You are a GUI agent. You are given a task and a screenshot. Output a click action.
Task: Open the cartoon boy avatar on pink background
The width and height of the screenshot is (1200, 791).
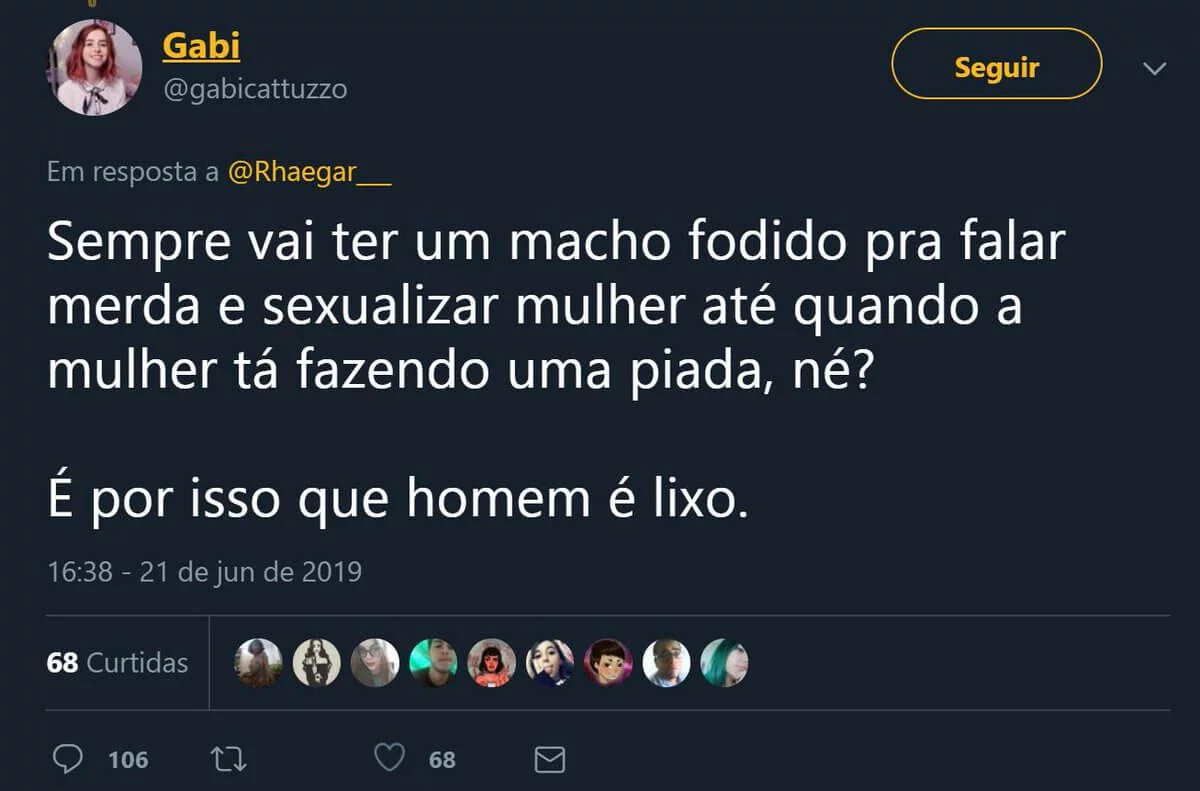(x=608, y=662)
